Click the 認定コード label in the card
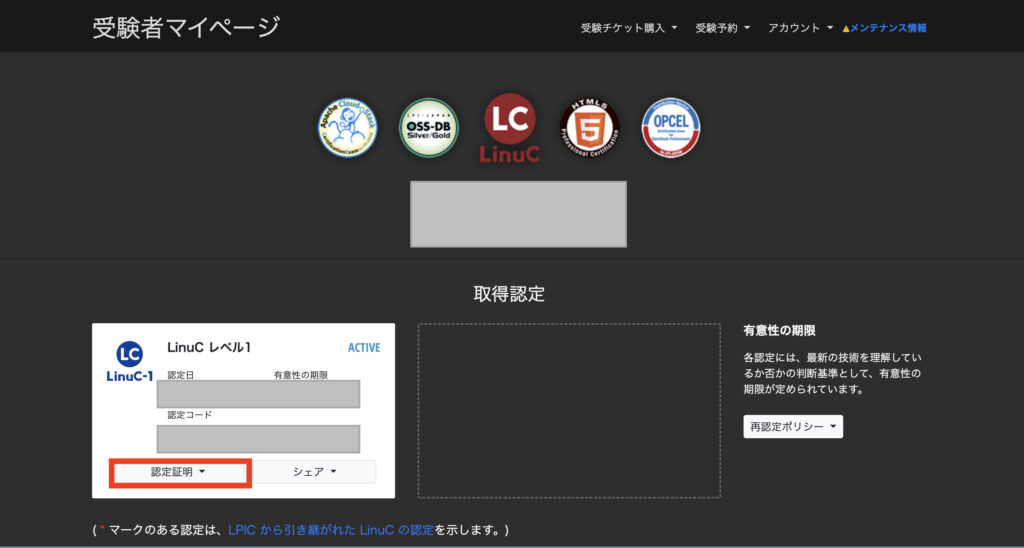Viewport: 1024px width, 548px height. click(x=190, y=415)
